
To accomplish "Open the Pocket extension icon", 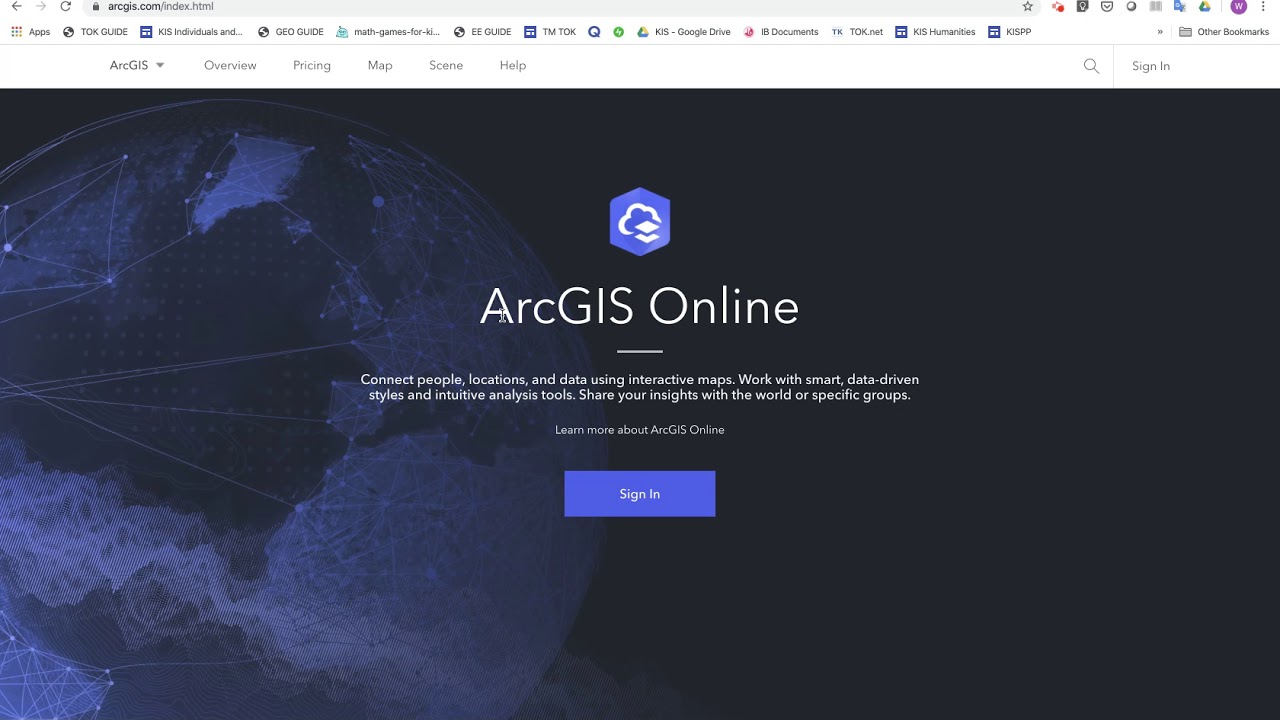I will click(1107, 6).
